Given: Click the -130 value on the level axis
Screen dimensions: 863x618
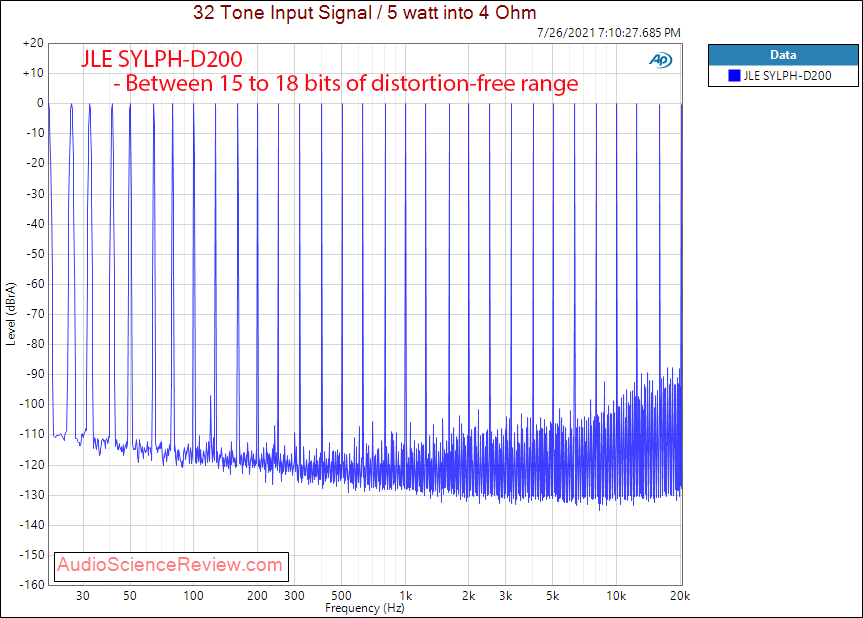Looking at the screenshot, I should (x=32, y=495).
